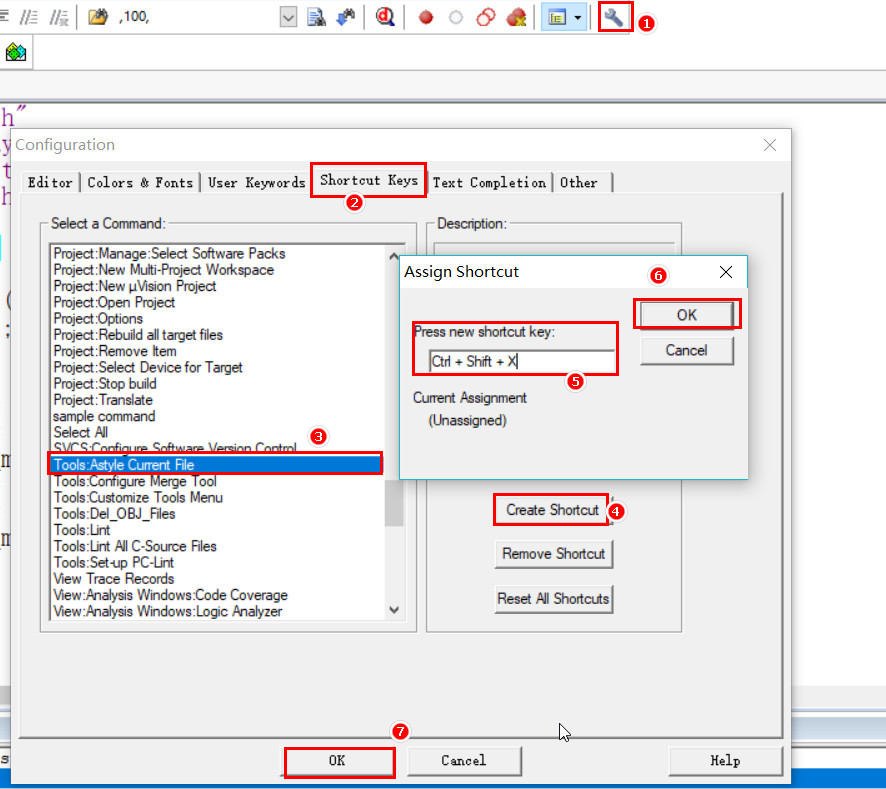
Task: Click the Incremental Find binoculars arrow icon
Action: coord(345,18)
